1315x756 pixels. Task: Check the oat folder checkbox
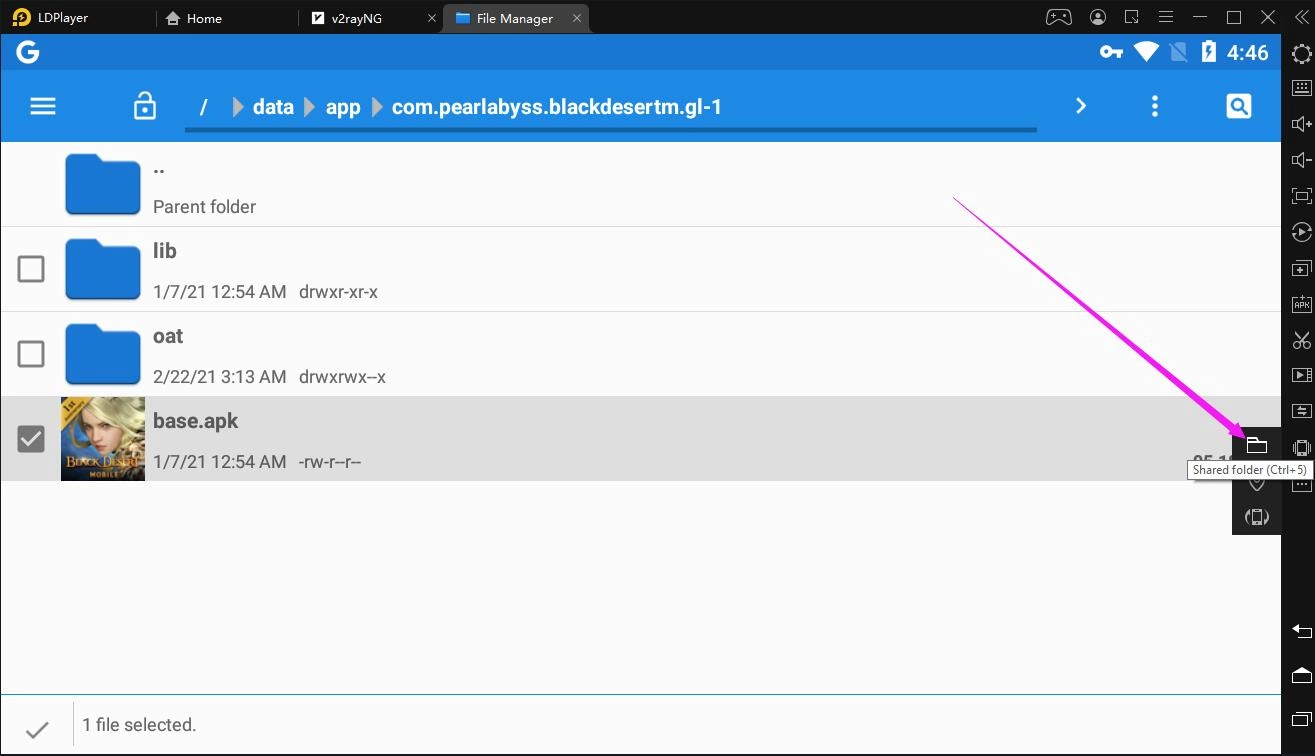tap(31, 354)
